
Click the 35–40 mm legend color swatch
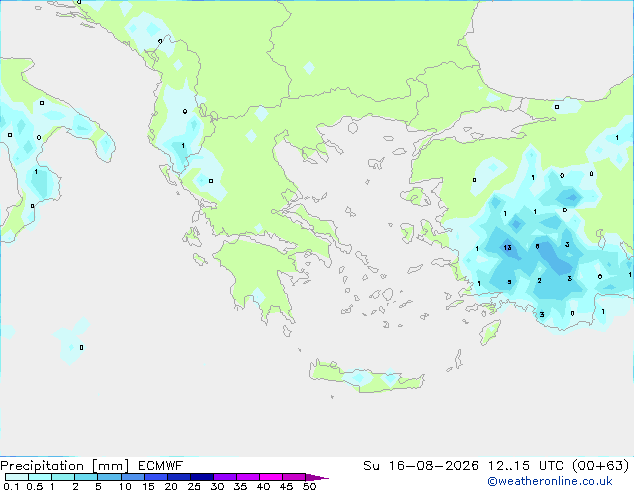[247, 477]
